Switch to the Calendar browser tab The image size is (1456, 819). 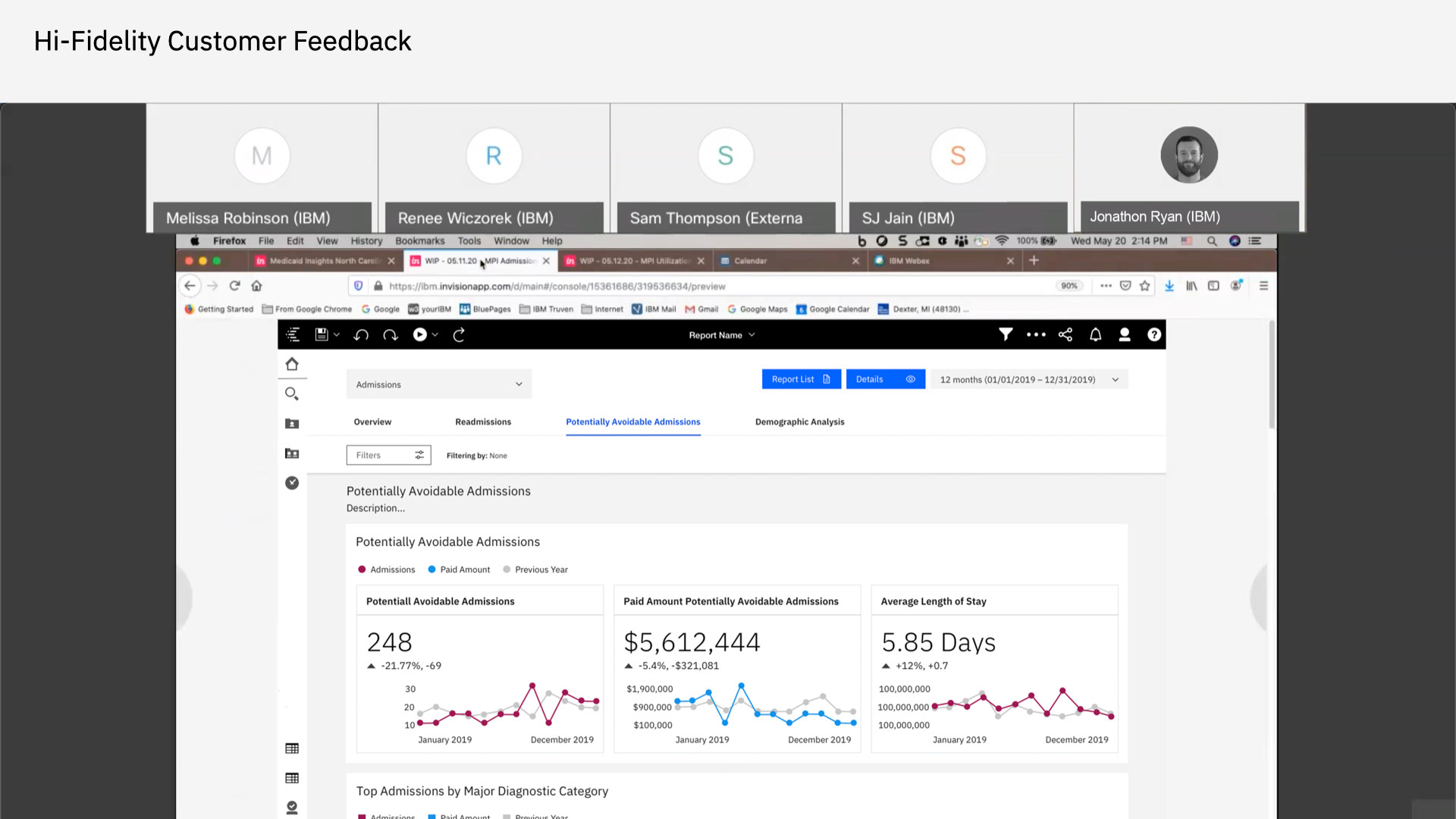(x=789, y=261)
